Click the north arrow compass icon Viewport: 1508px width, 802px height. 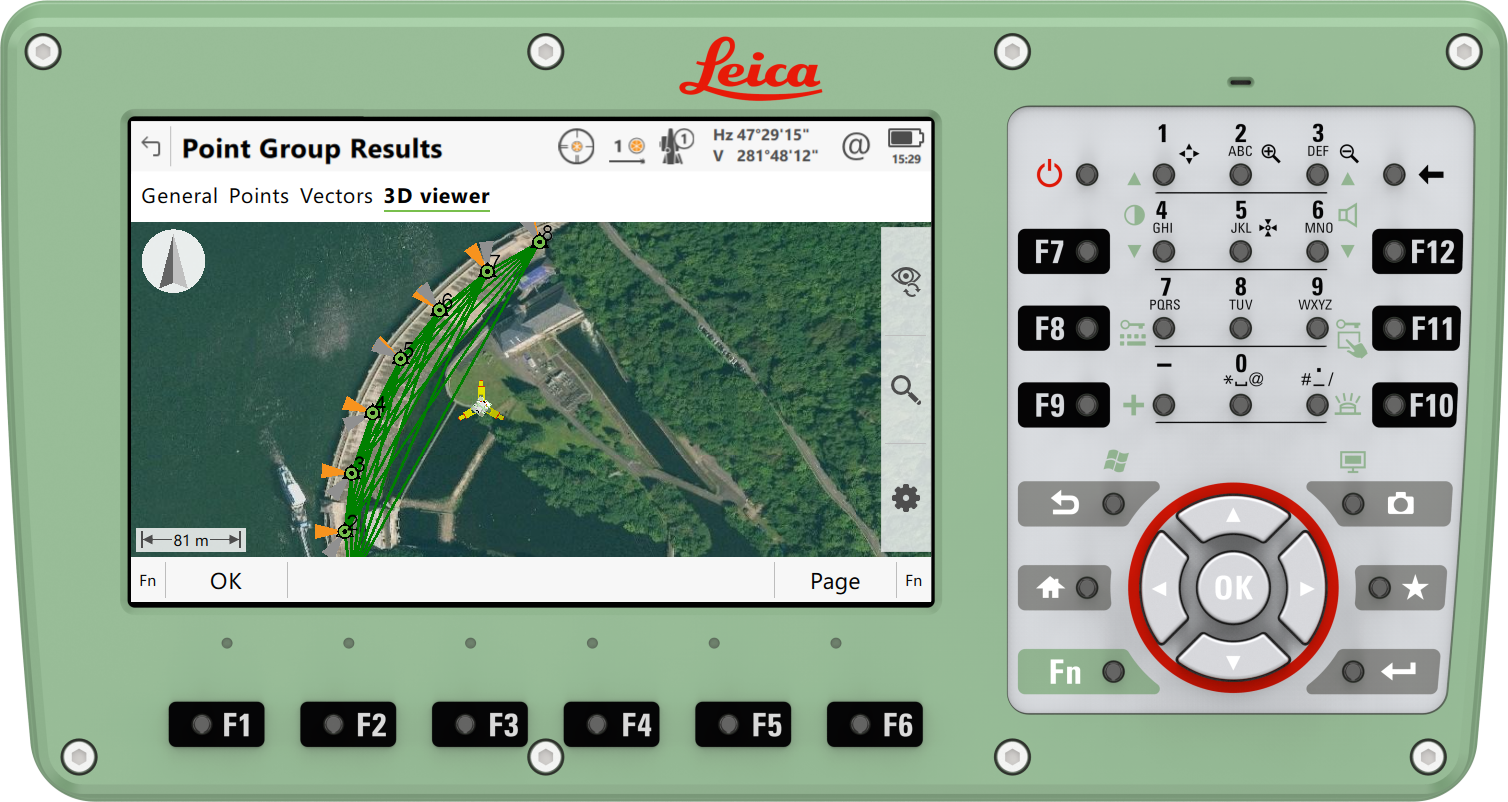coord(174,261)
